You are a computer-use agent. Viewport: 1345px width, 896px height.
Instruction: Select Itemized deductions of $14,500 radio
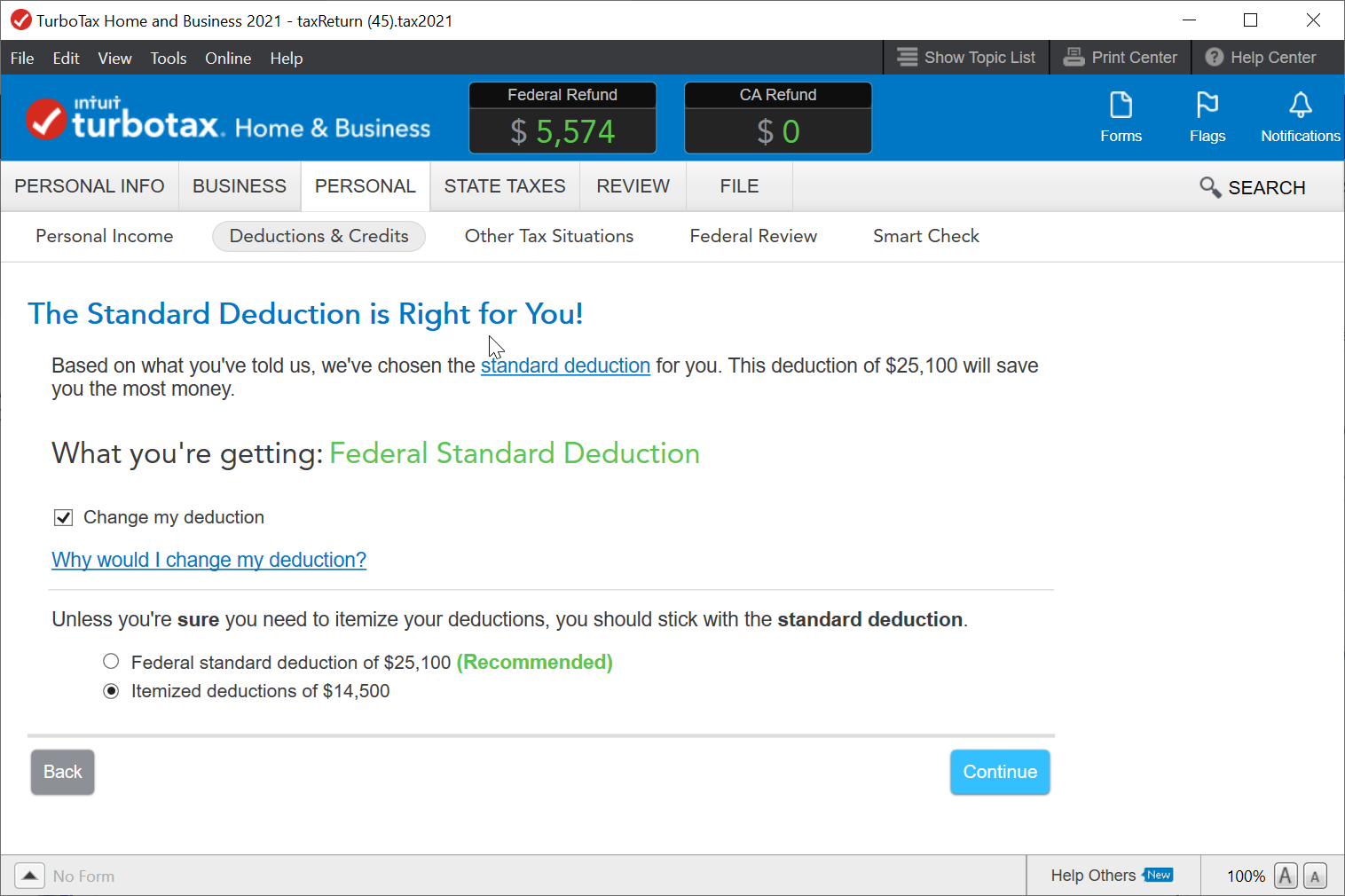111,691
